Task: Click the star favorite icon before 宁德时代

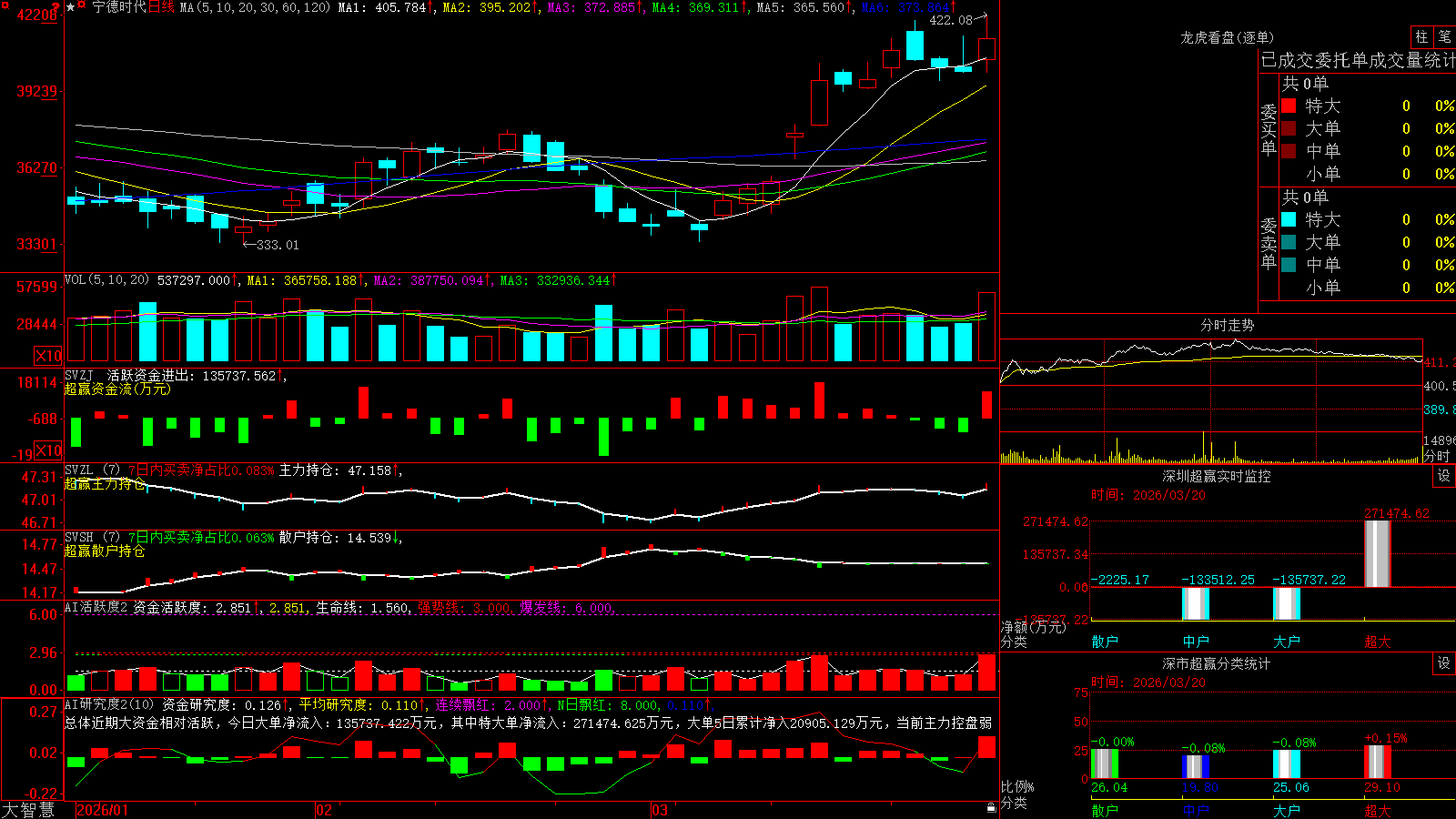Action: coord(70,7)
